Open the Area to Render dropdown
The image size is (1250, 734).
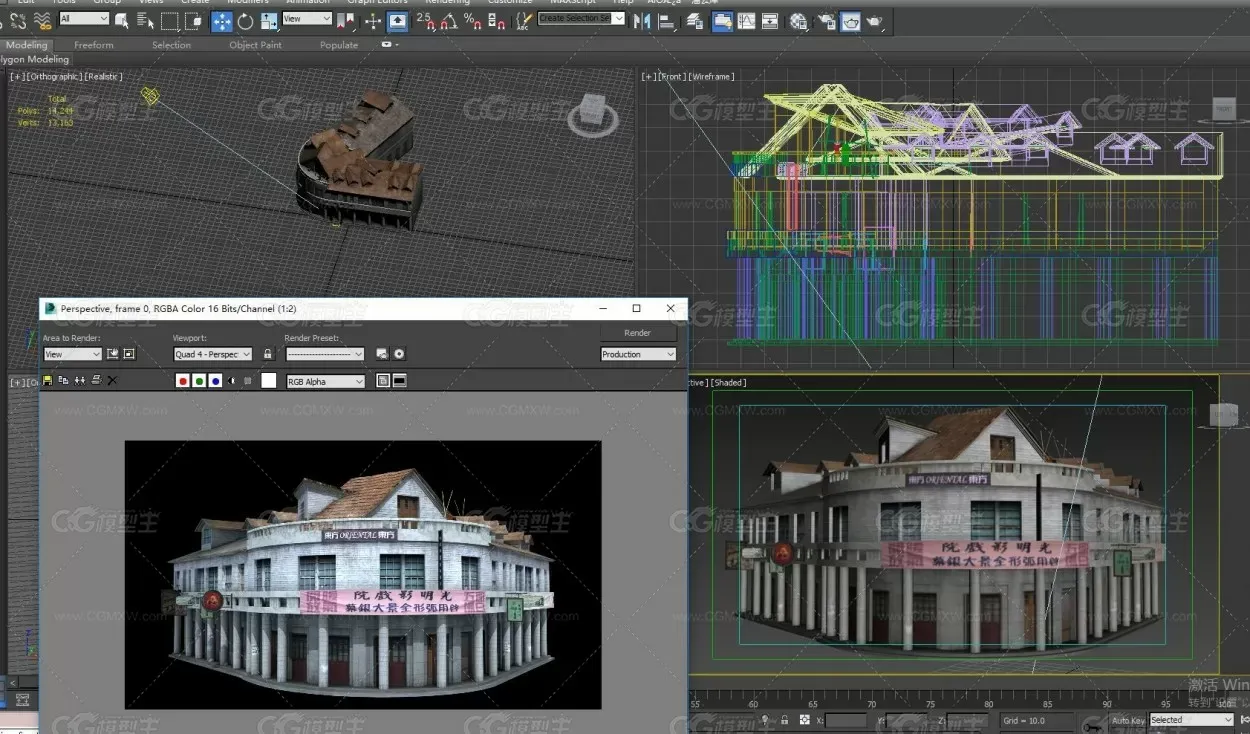73,354
